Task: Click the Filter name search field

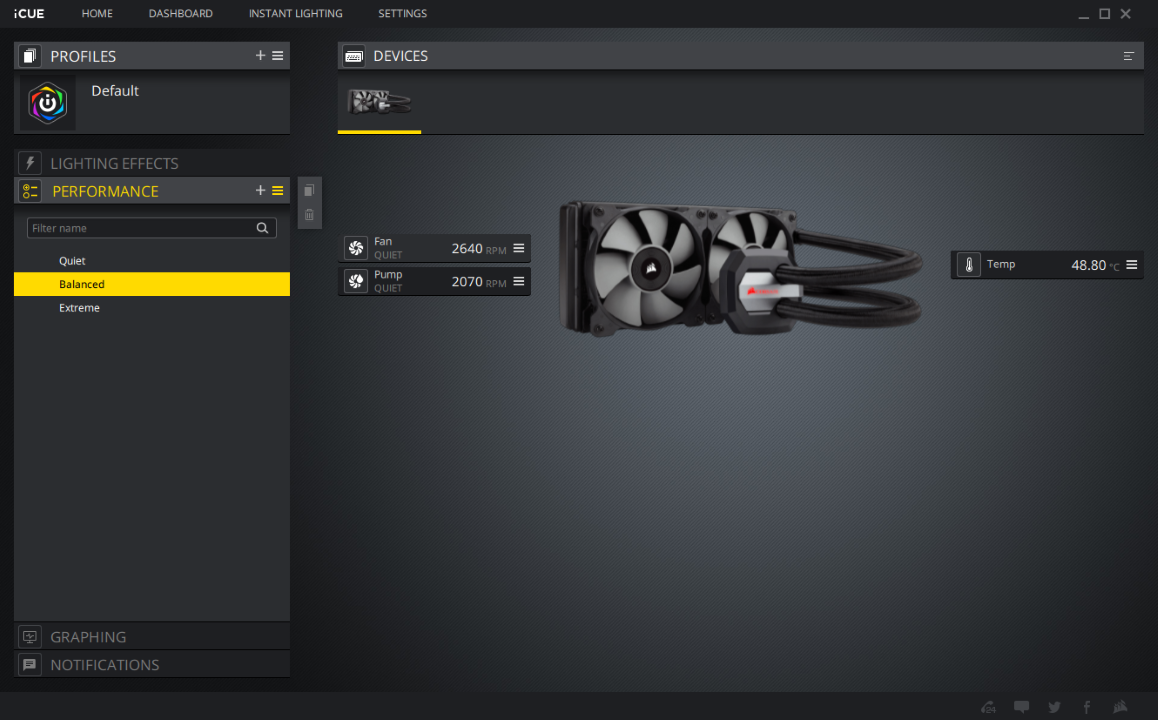Action: coord(140,228)
